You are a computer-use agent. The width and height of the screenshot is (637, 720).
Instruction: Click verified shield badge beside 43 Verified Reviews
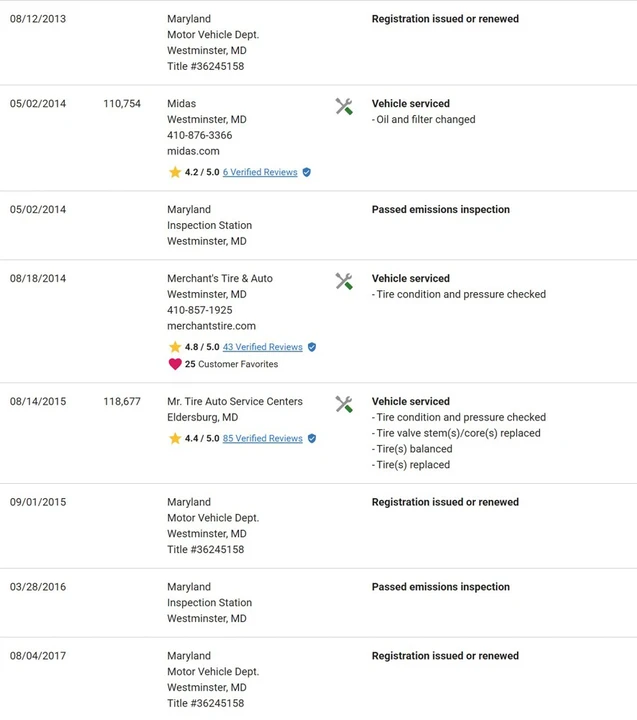pos(312,347)
